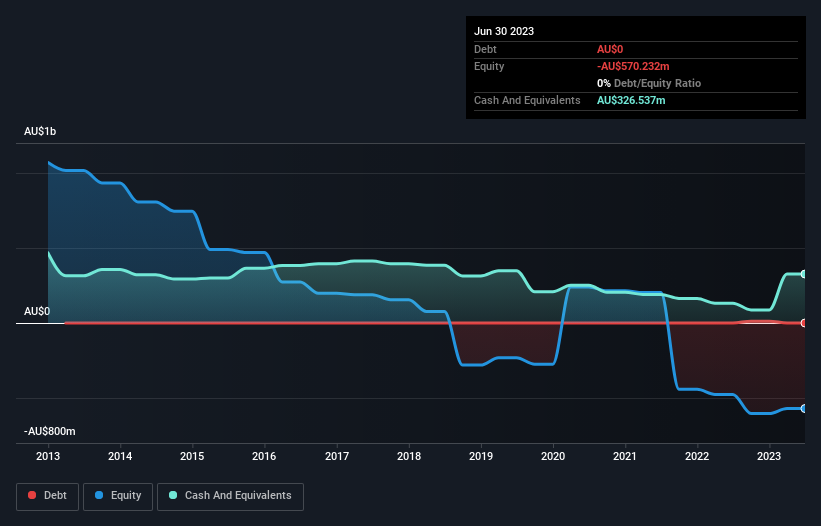Click the AU$0 y-axis label

tap(37, 311)
